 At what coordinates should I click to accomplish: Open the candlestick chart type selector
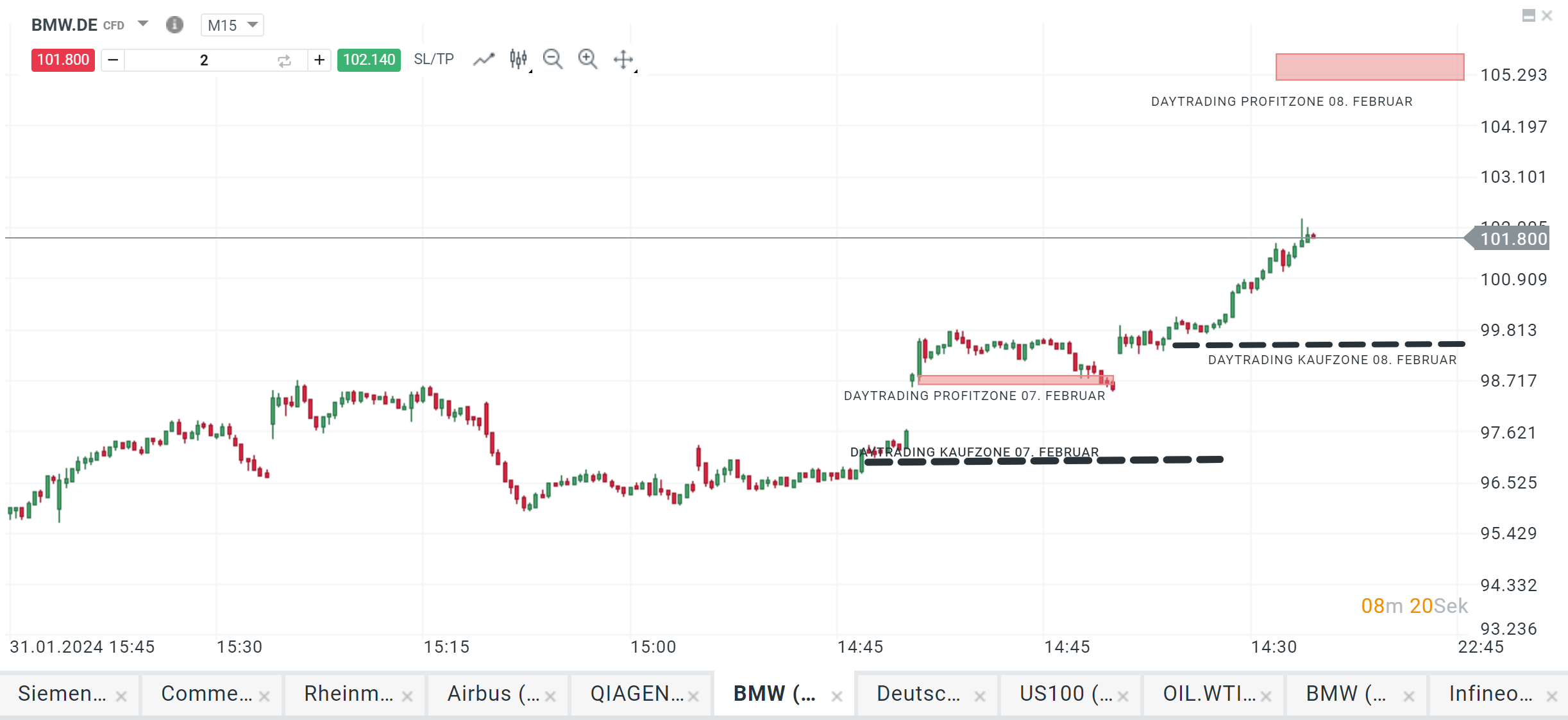519,60
